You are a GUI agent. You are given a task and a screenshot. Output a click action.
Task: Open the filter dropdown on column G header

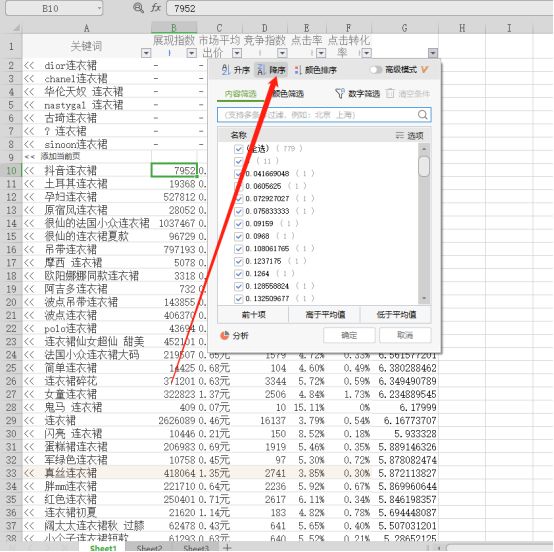[433, 53]
